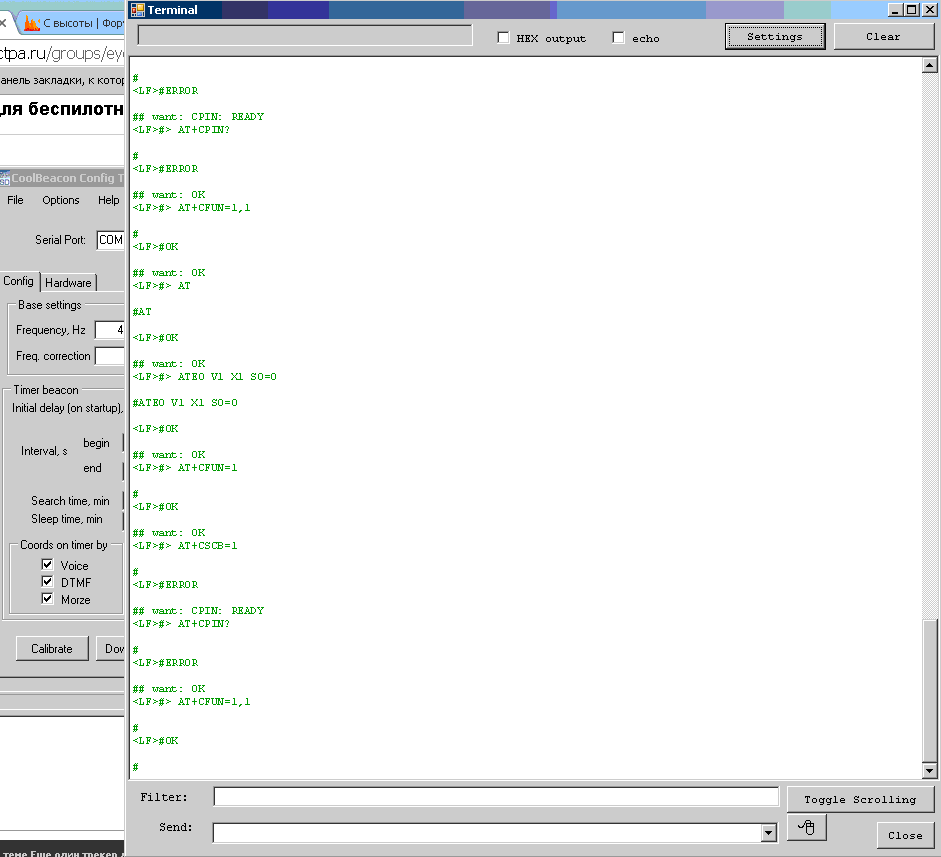941x857 pixels.
Task: Open the File menu in CoolBeacon
Action: [x=15, y=200]
